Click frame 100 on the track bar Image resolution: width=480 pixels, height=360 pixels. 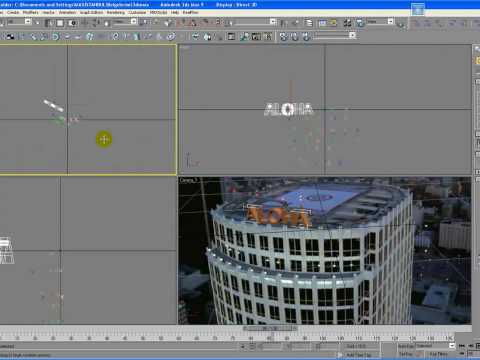coord(322,338)
